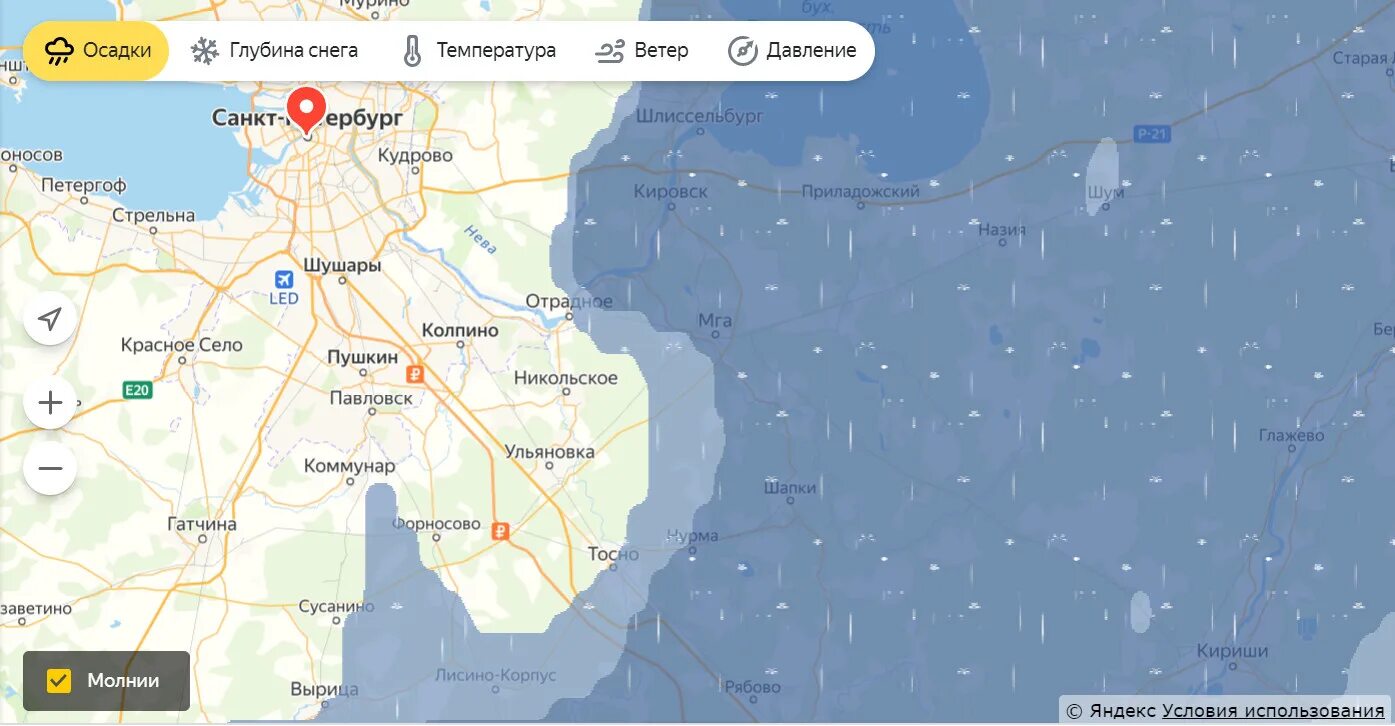
Task: Click the Кировск town label
Action: (671, 191)
